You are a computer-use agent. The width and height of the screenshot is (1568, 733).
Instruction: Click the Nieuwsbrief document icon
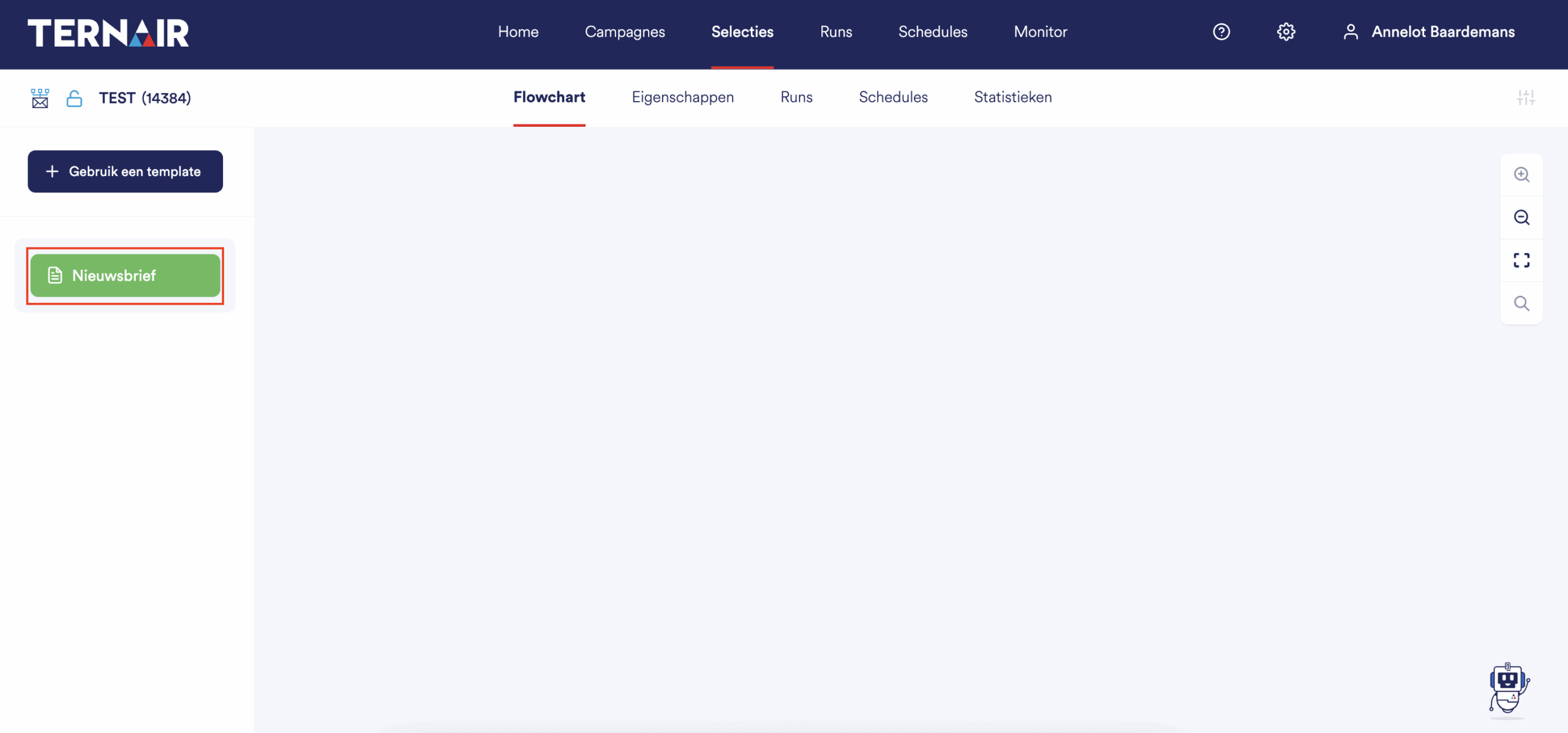(x=55, y=275)
